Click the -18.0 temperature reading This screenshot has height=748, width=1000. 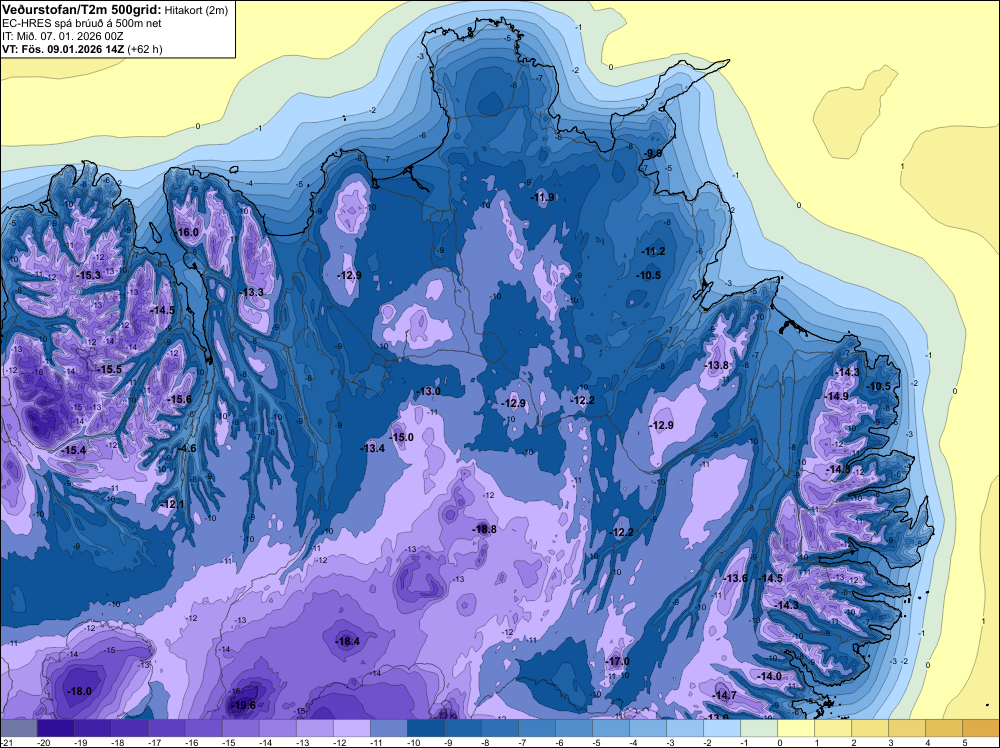click(x=79, y=691)
